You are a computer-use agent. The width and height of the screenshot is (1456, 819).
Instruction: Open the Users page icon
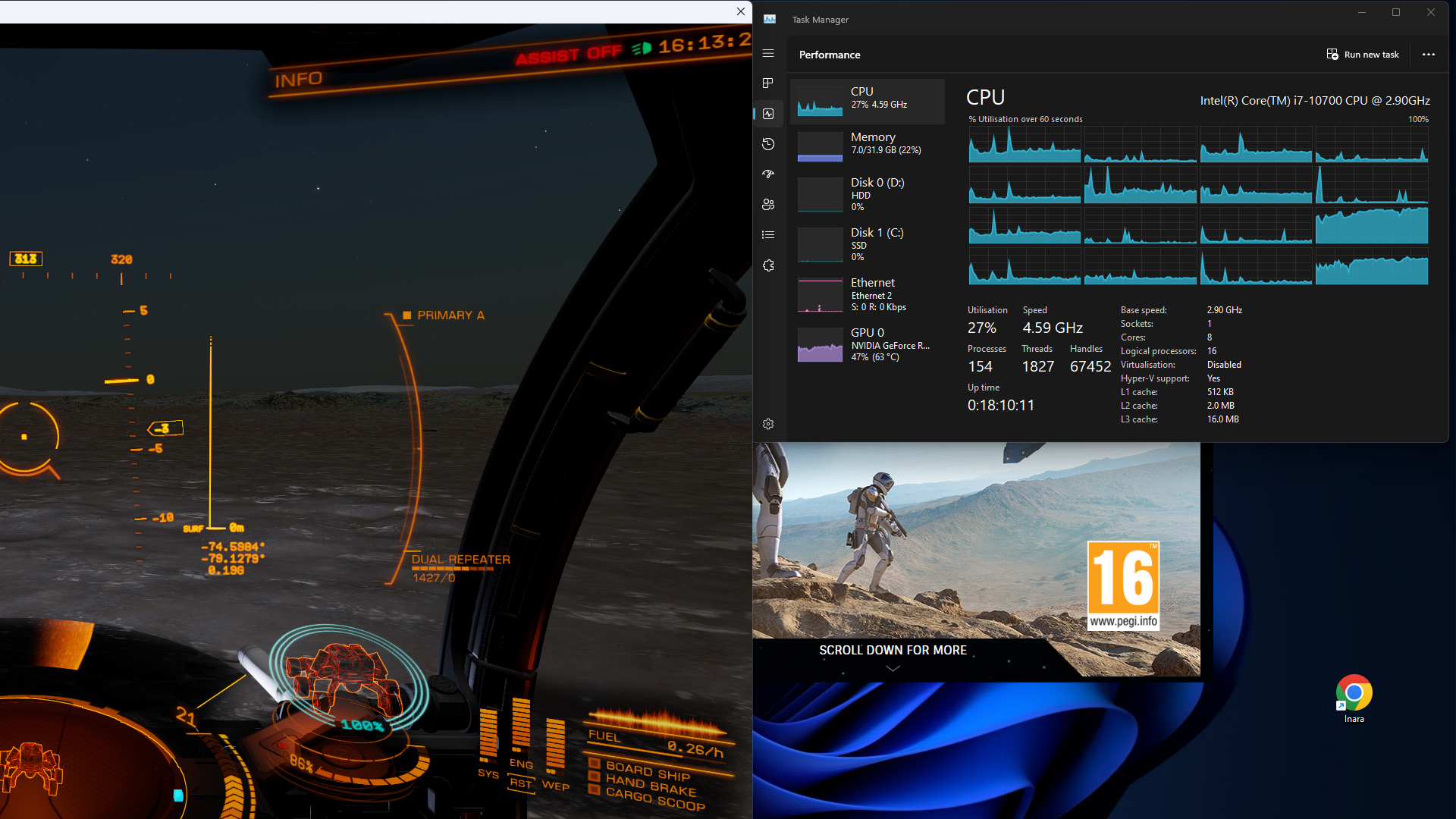(x=768, y=205)
